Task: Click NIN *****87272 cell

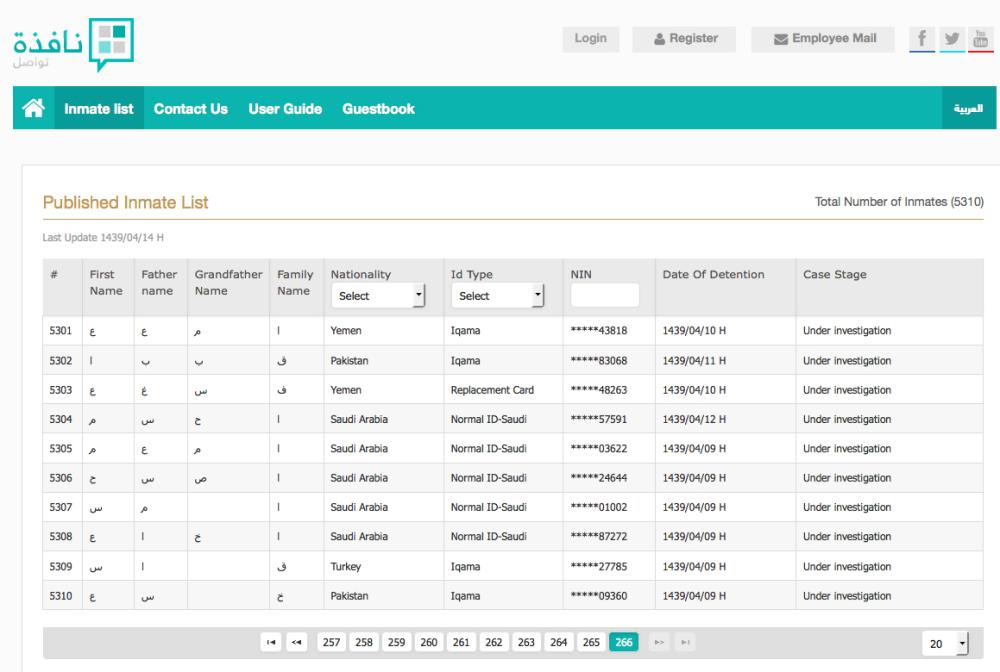Action: click(598, 536)
